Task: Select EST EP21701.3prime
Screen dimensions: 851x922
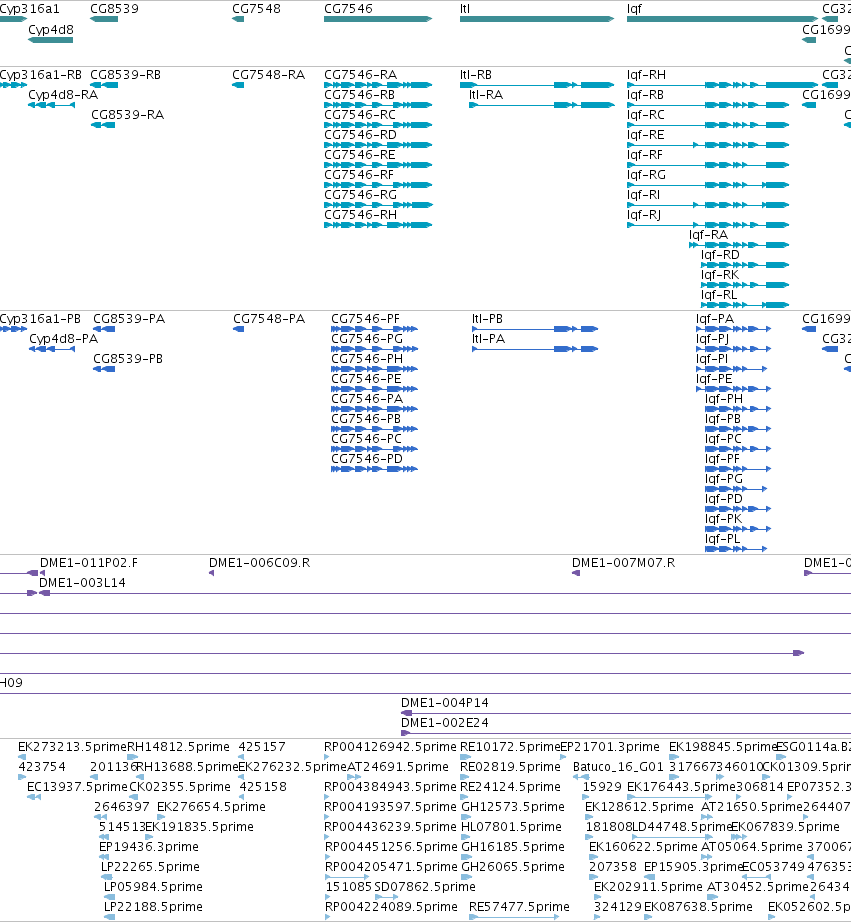Action: coord(609,747)
